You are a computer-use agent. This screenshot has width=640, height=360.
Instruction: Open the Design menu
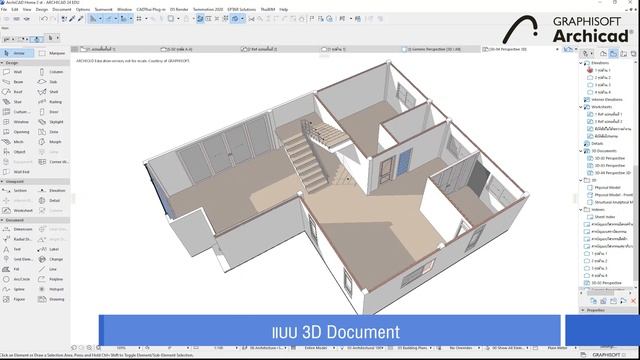[x=42, y=9]
